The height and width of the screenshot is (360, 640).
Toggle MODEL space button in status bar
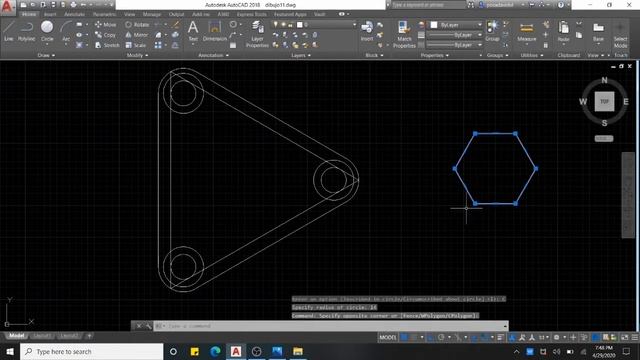tap(388, 337)
